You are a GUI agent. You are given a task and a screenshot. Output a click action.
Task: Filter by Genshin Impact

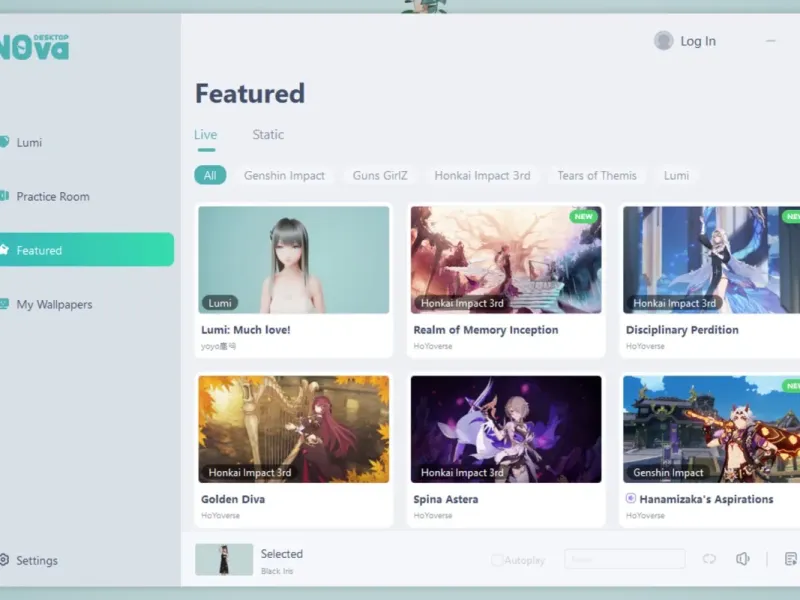click(284, 176)
